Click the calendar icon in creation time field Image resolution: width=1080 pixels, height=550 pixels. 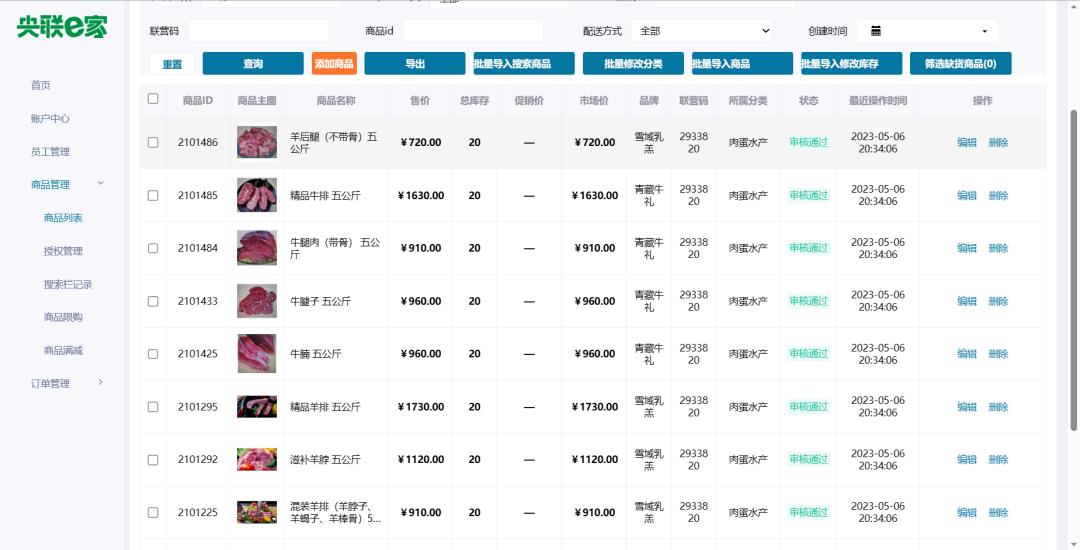876,31
